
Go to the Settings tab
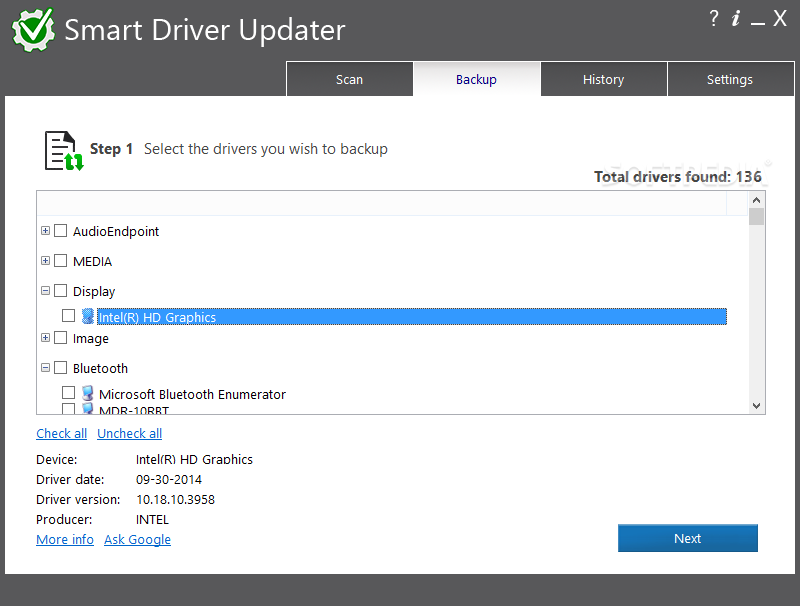(730, 79)
